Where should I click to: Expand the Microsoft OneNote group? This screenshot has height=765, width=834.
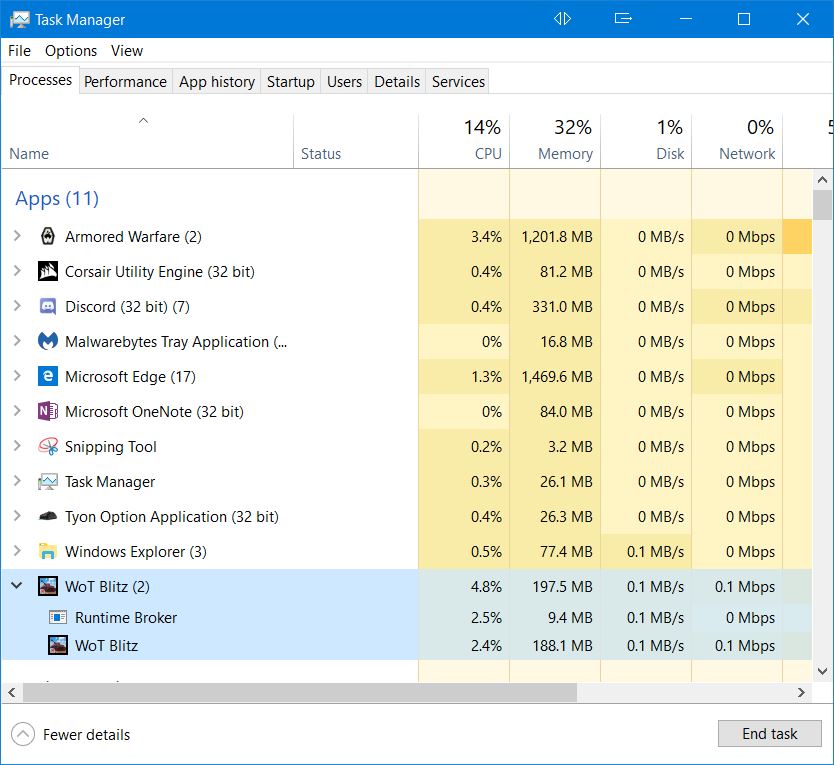[x=17, y=411]
